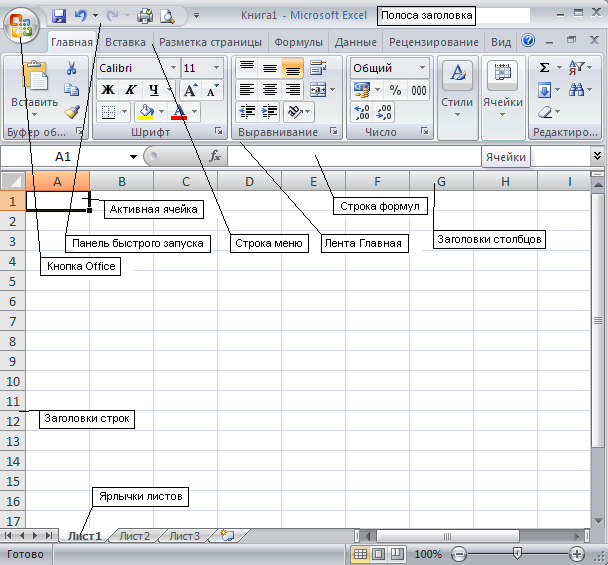Increase decimal places
This screenshot has height=565, width=608.
tap(362, 112)
